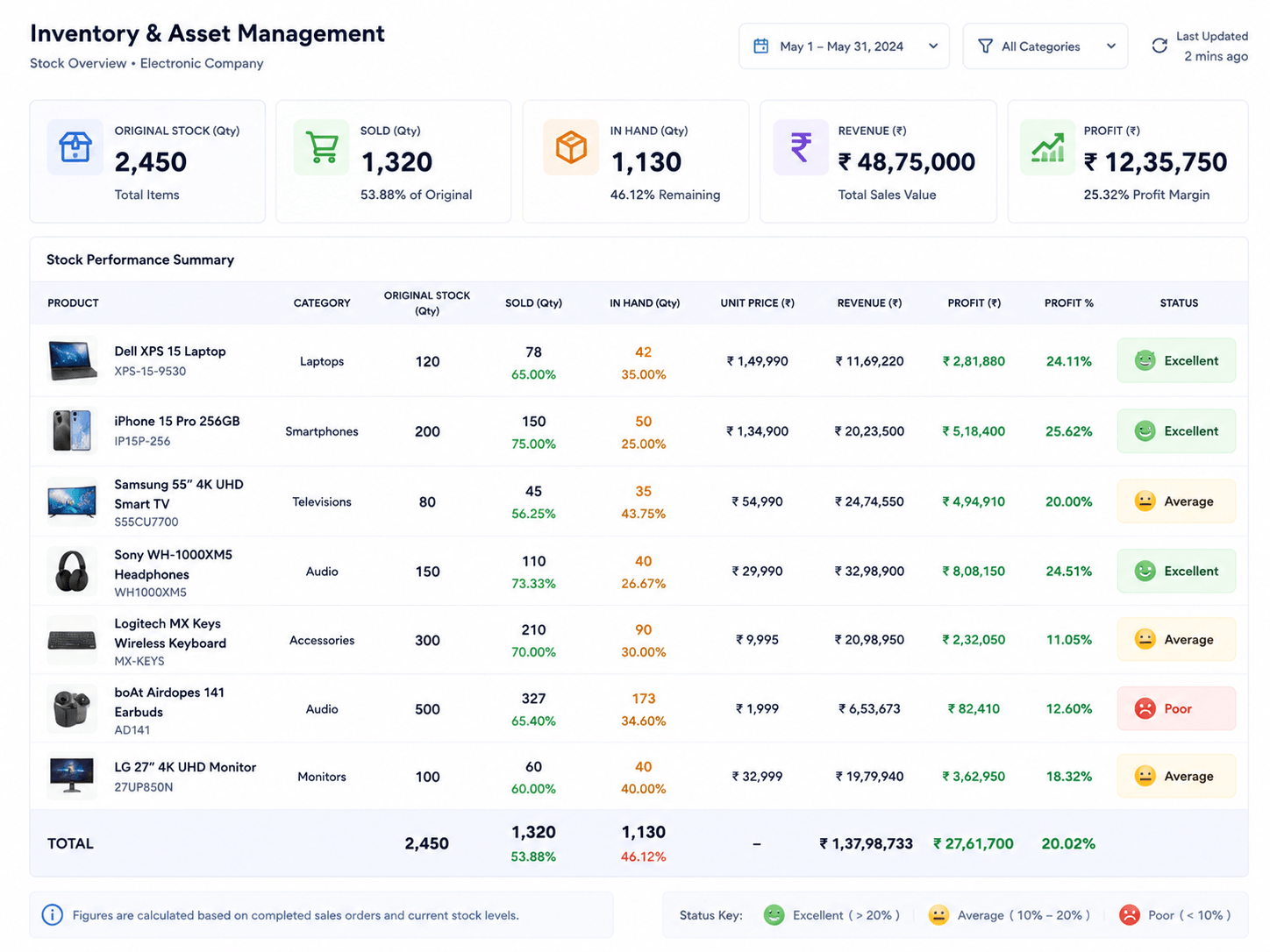The width and height of the screenshot is (1270, 952).
Task: Click the green shopping cart Sold icon
Action: (322, 147)
